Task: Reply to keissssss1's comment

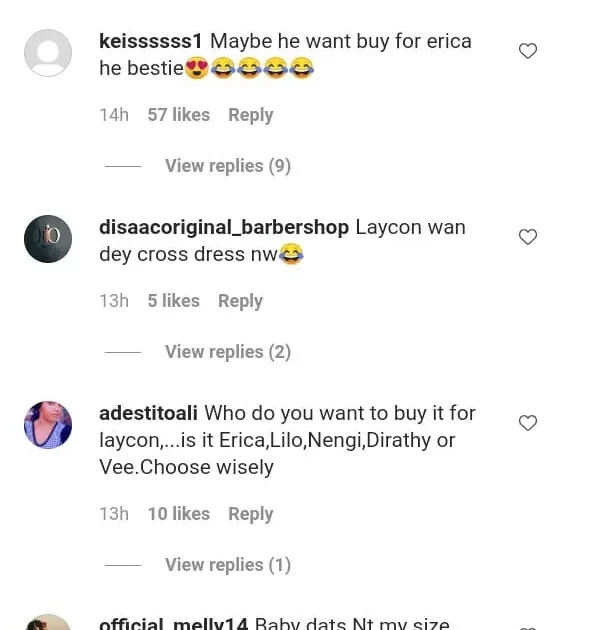Action: pyautogui.click(x=250, y=115)
